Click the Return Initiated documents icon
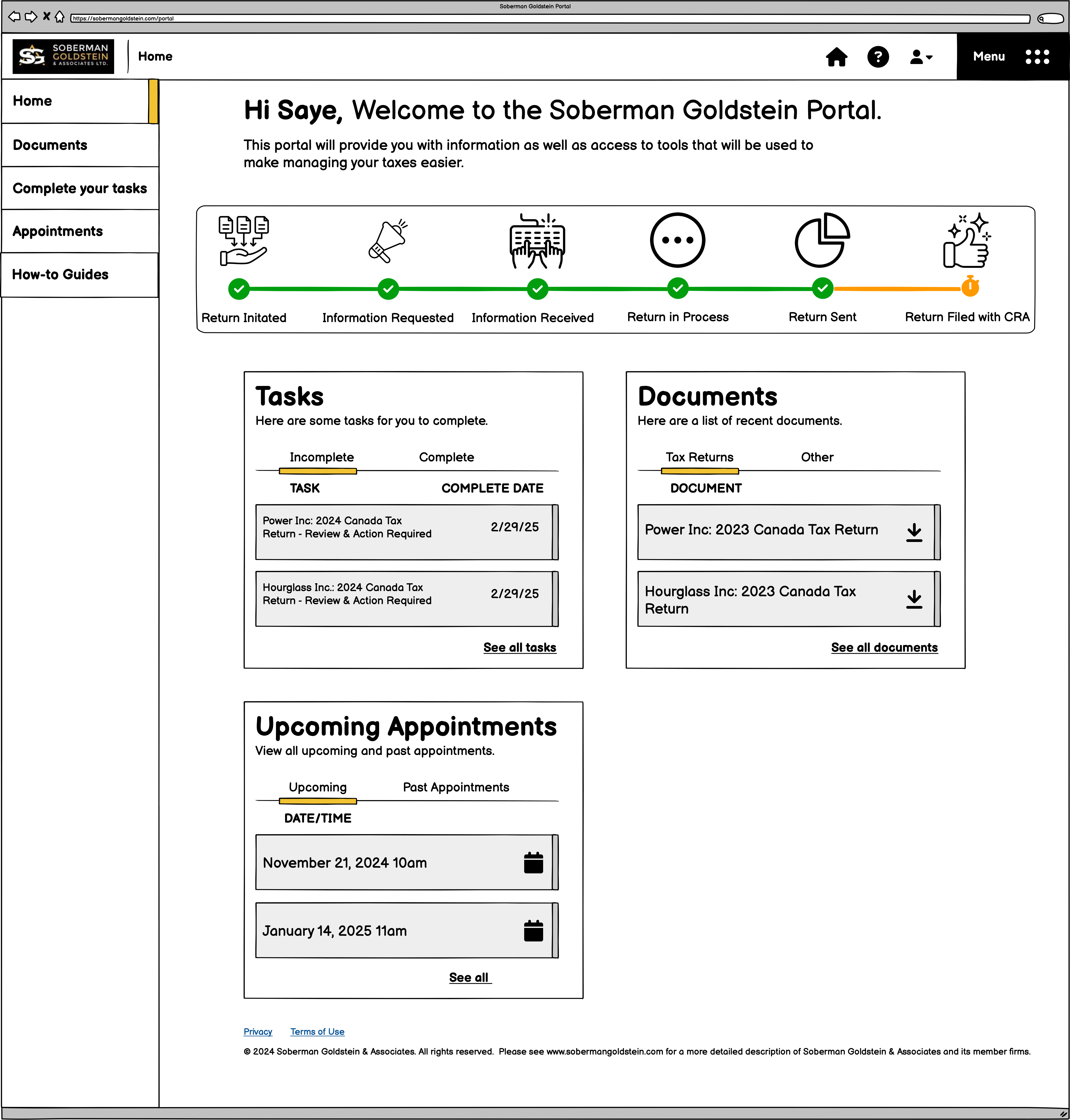The image size is (1070, 1120). click(x=244, y=241)
